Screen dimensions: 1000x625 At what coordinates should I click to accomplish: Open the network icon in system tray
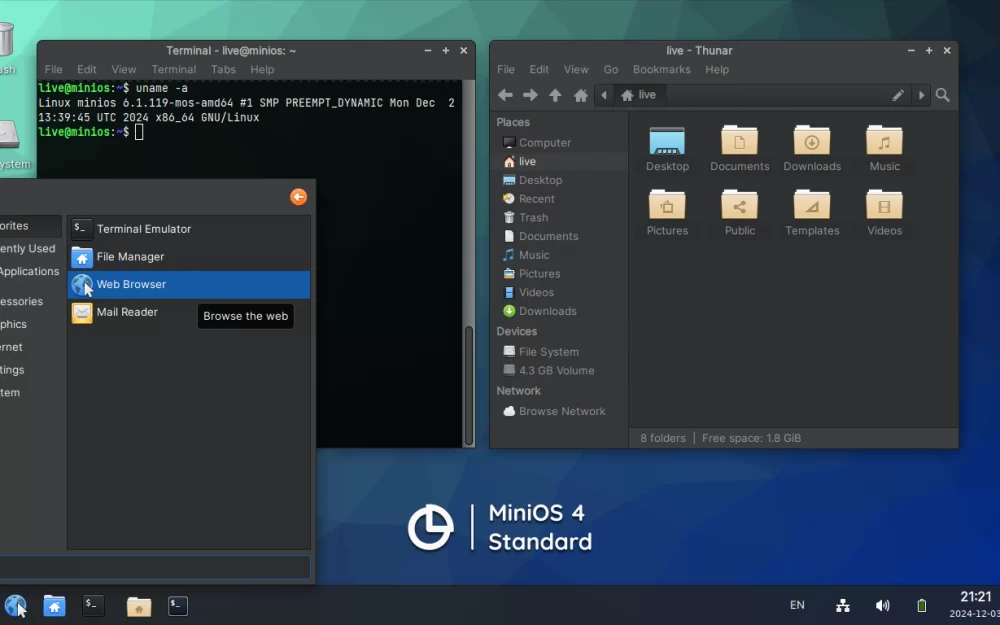point(842,605)
